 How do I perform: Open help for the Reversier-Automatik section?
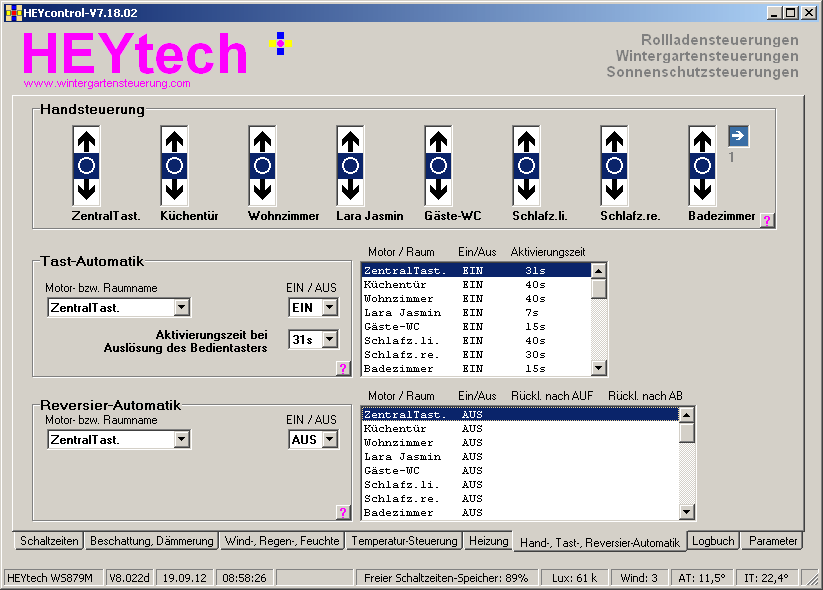(343, 513)
